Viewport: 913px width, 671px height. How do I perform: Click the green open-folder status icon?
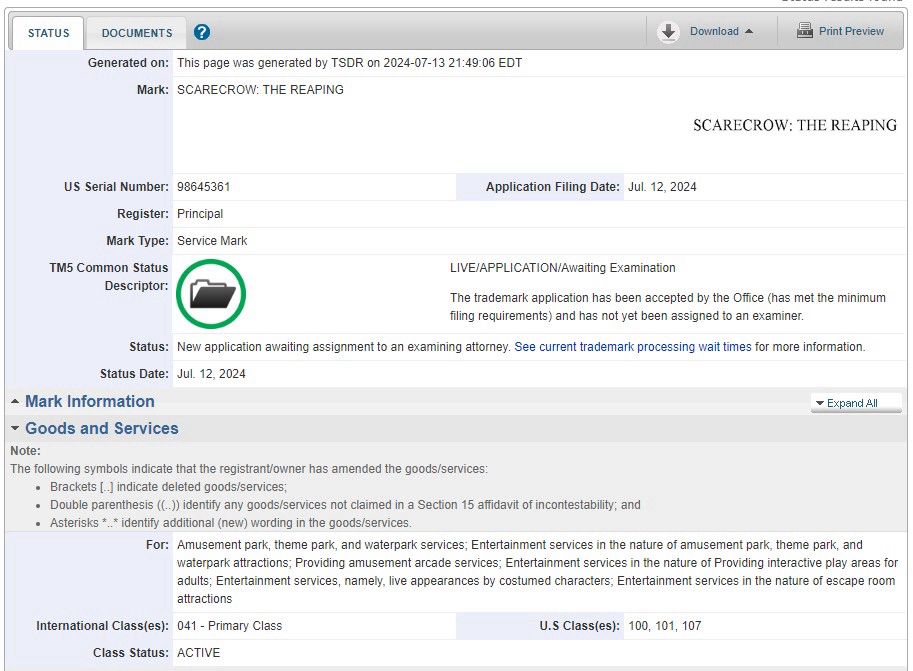pyautogui.click(x=211, y=294)
